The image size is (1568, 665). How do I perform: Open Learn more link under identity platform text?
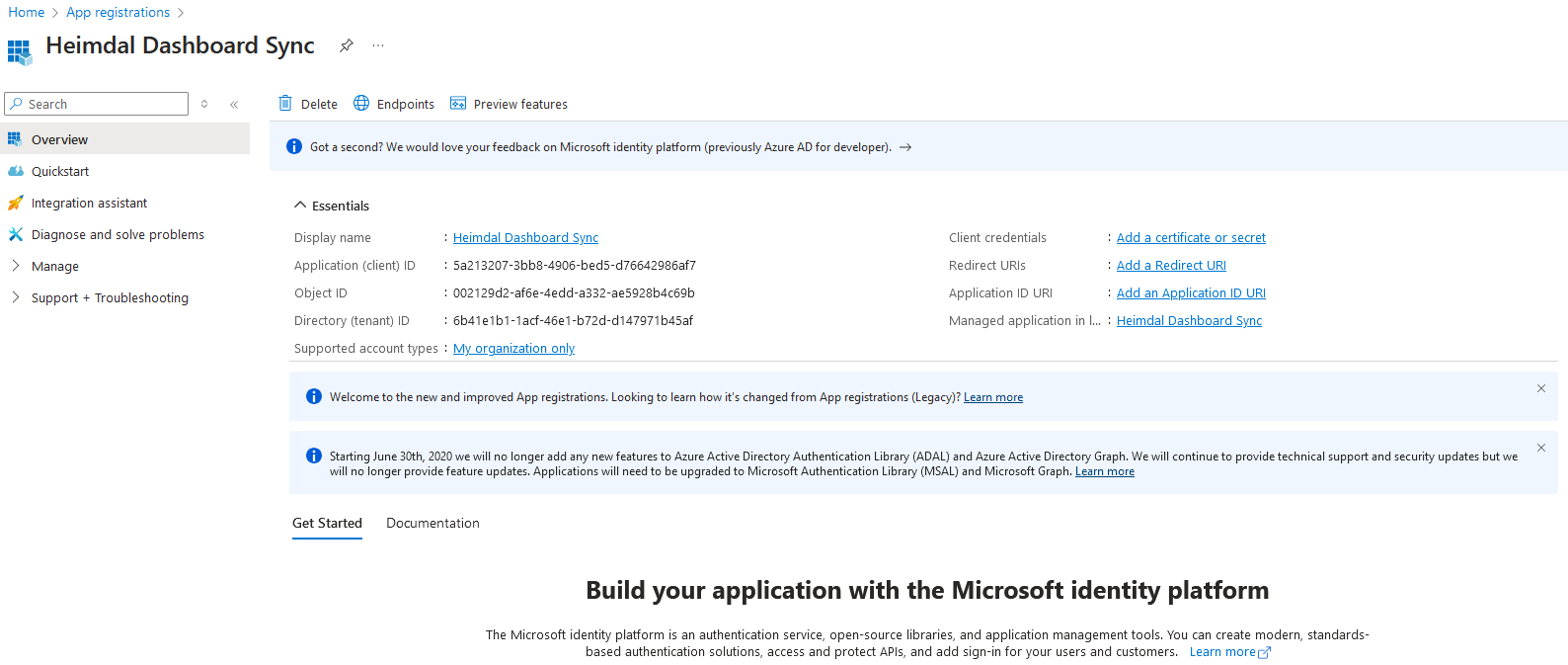(1230, 652)
